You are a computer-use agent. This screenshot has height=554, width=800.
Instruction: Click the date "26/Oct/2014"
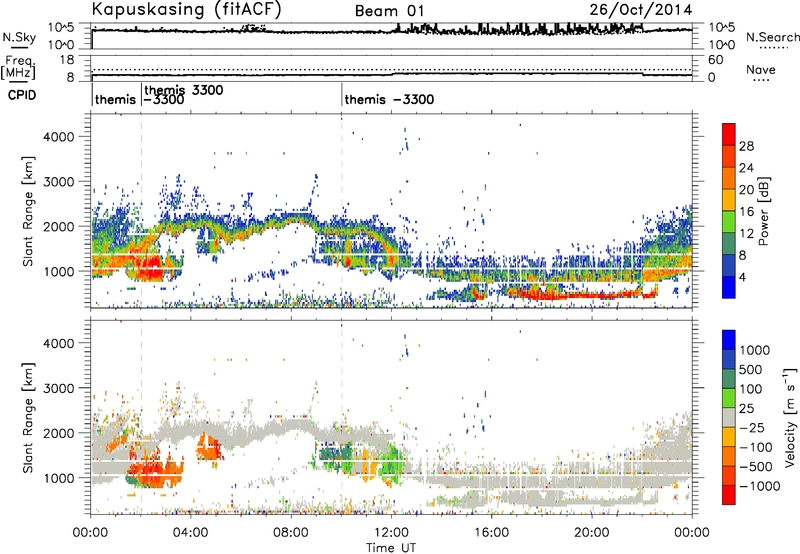pyautogui.click(x=641, y=10)
